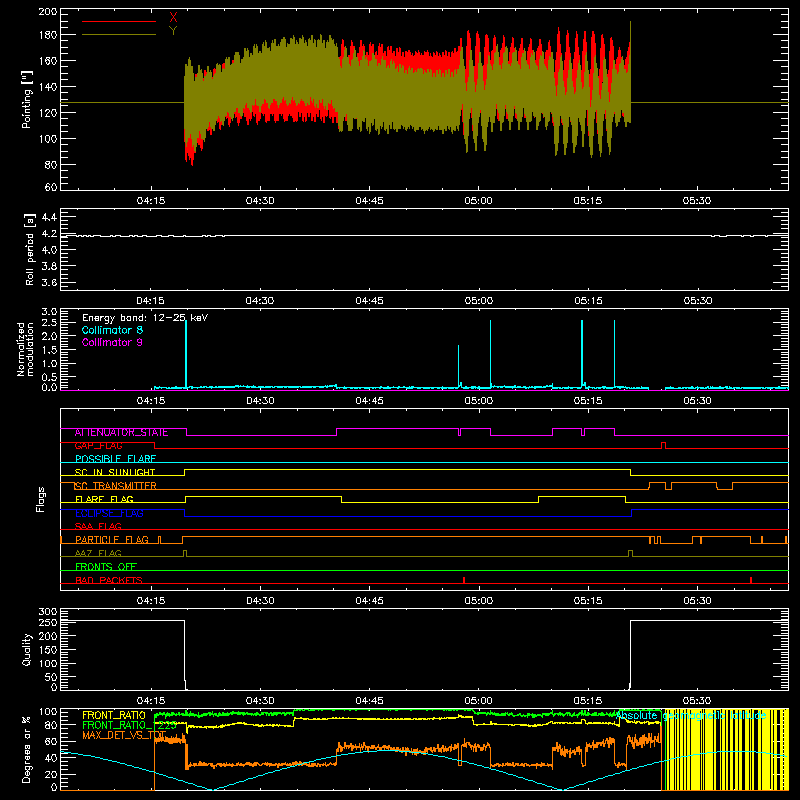
Task: Click the red X legend line sample
Action: (119, 21)
